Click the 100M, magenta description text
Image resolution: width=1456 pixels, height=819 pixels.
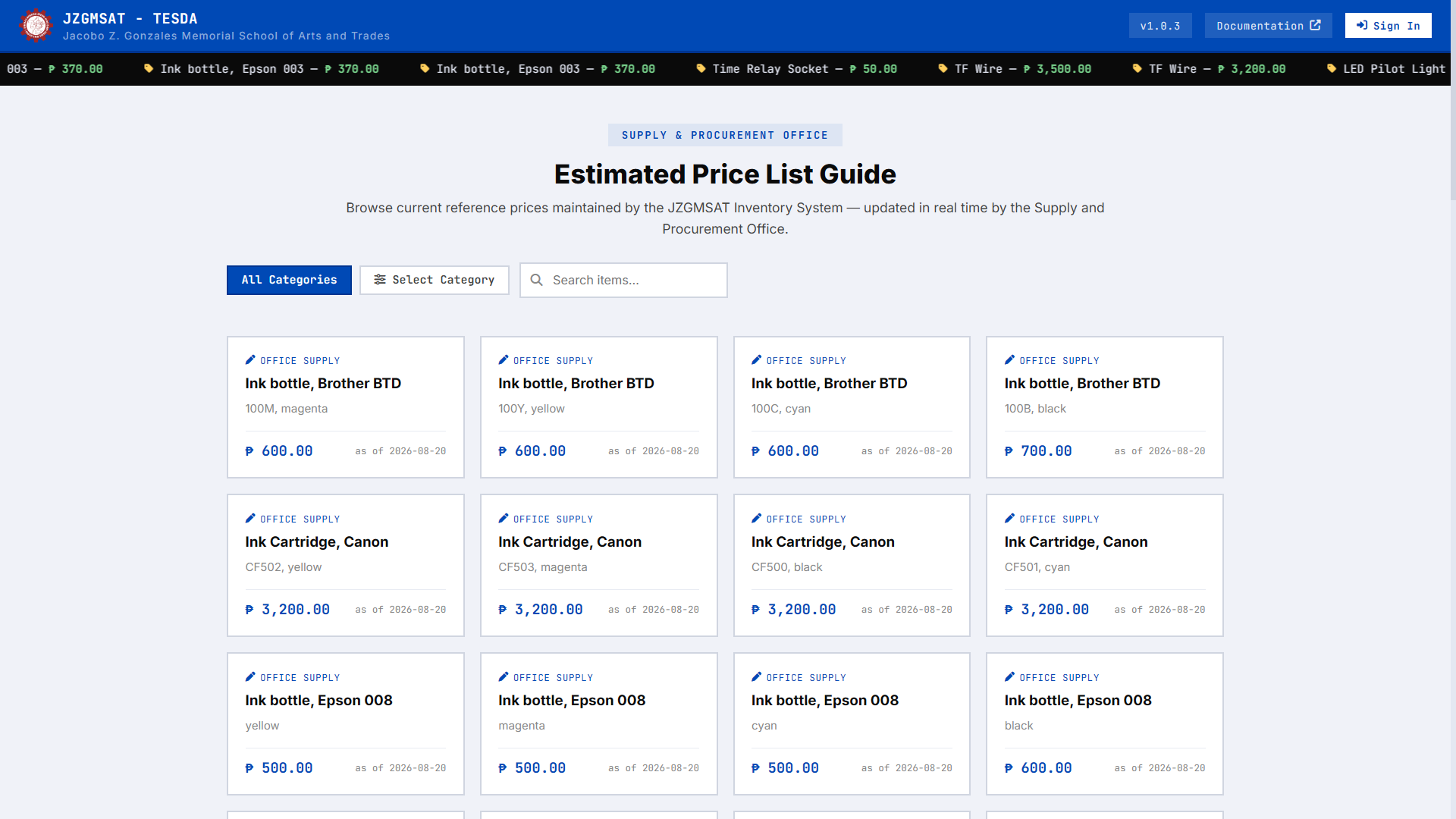click(x=287, y=409)
